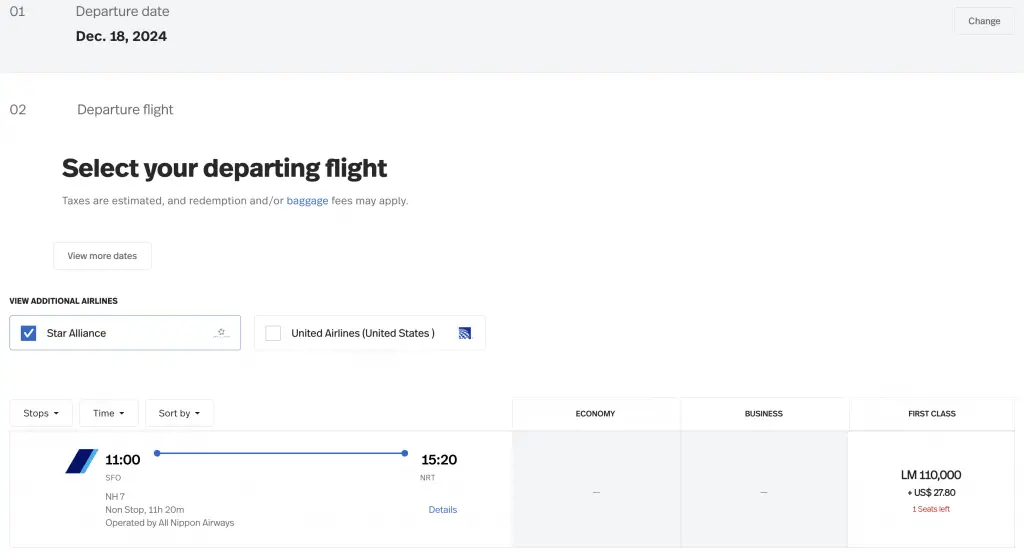Show flight Details for NH 7
The width and height of the screenshot is (1024, 553).
442,510
